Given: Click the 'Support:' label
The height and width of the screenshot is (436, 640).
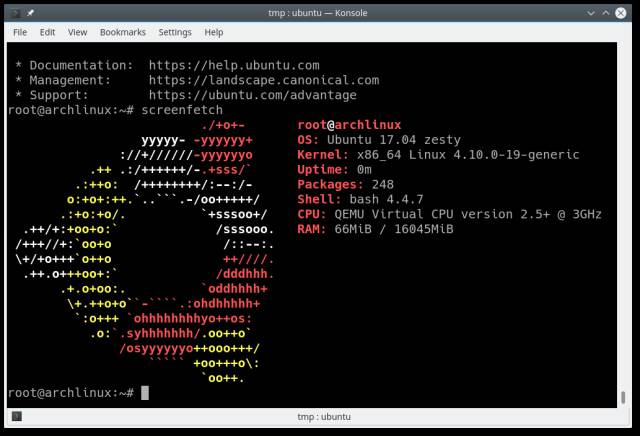Looking at the screenshot, I should coord(59,95).
